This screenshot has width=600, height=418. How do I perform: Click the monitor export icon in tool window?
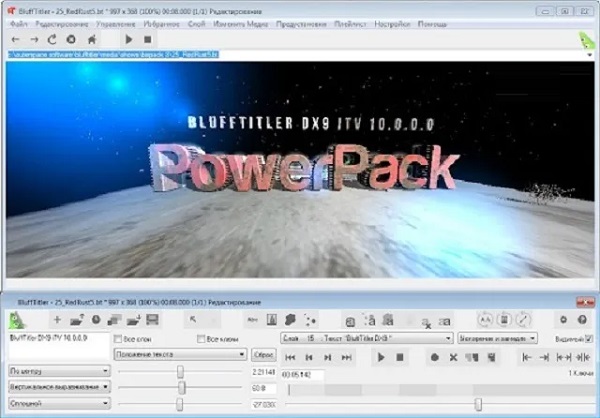[x=152, y=320]
